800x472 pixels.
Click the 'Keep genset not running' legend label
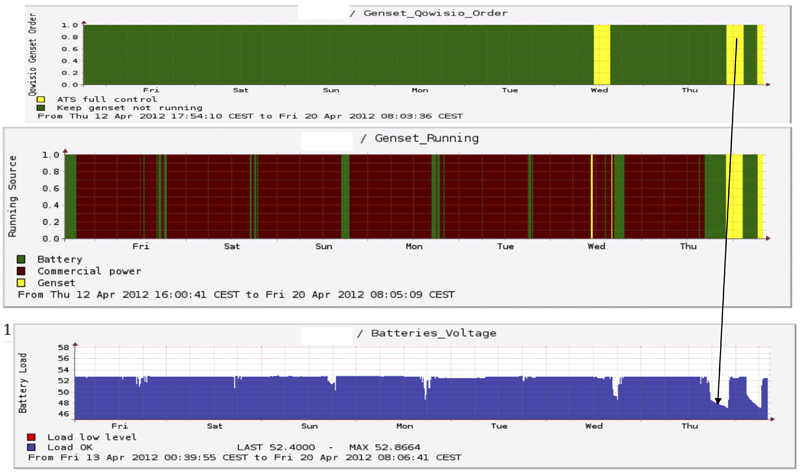pos(130,108)
